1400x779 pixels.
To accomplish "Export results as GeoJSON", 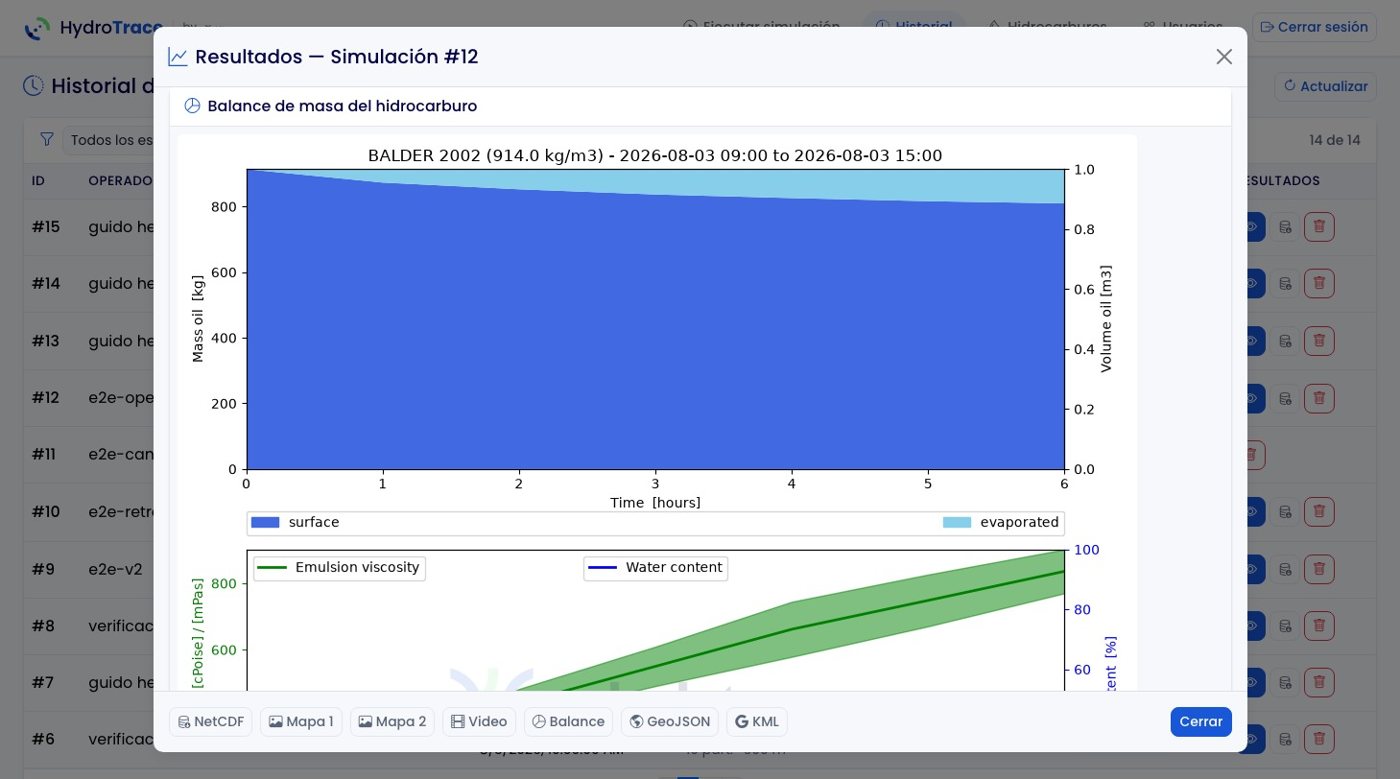I will click(670, 722).
